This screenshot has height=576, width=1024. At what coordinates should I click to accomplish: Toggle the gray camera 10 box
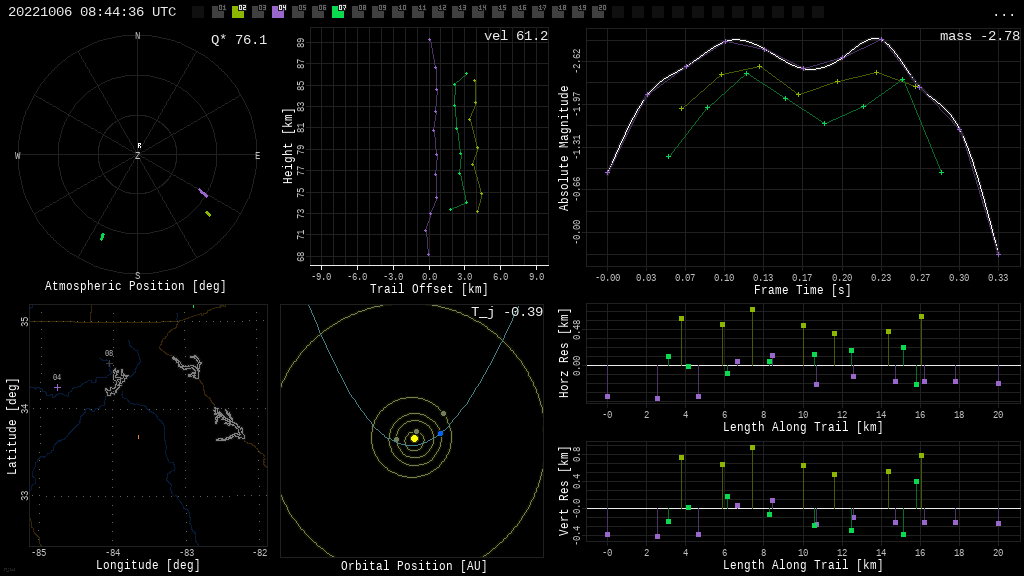point(398,12)
